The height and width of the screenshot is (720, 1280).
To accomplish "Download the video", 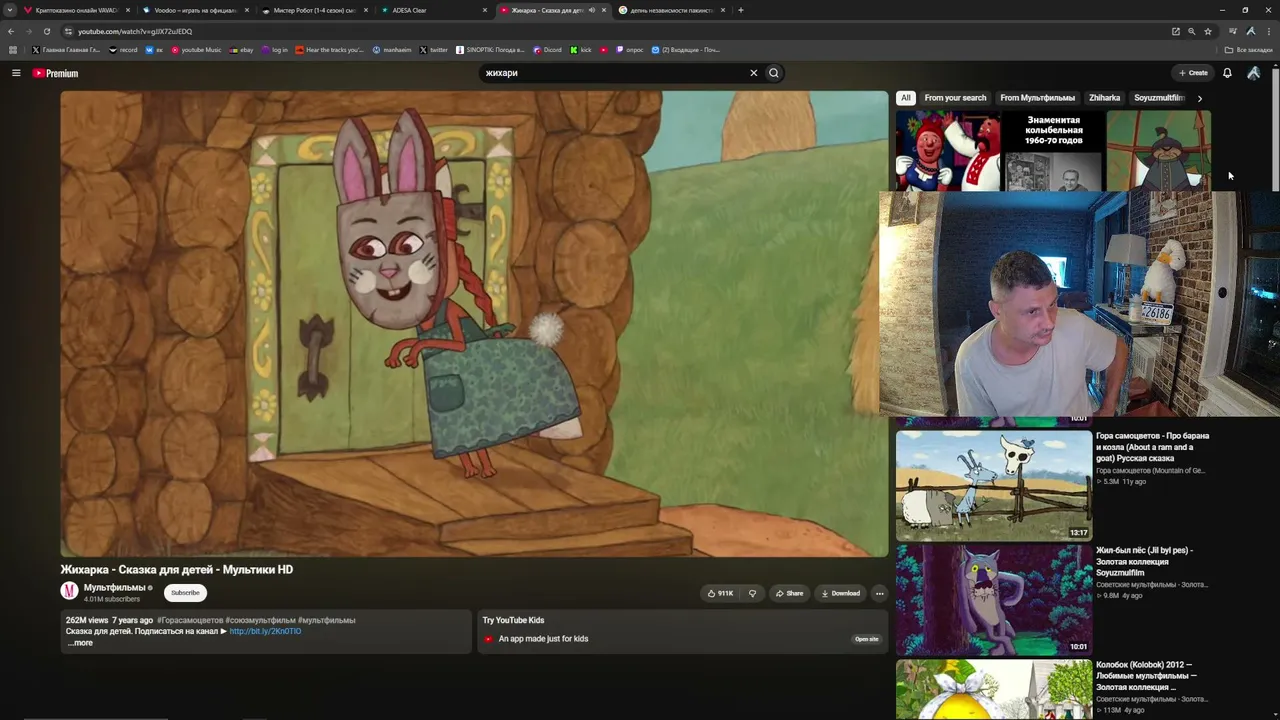I will tap(840, 593).
